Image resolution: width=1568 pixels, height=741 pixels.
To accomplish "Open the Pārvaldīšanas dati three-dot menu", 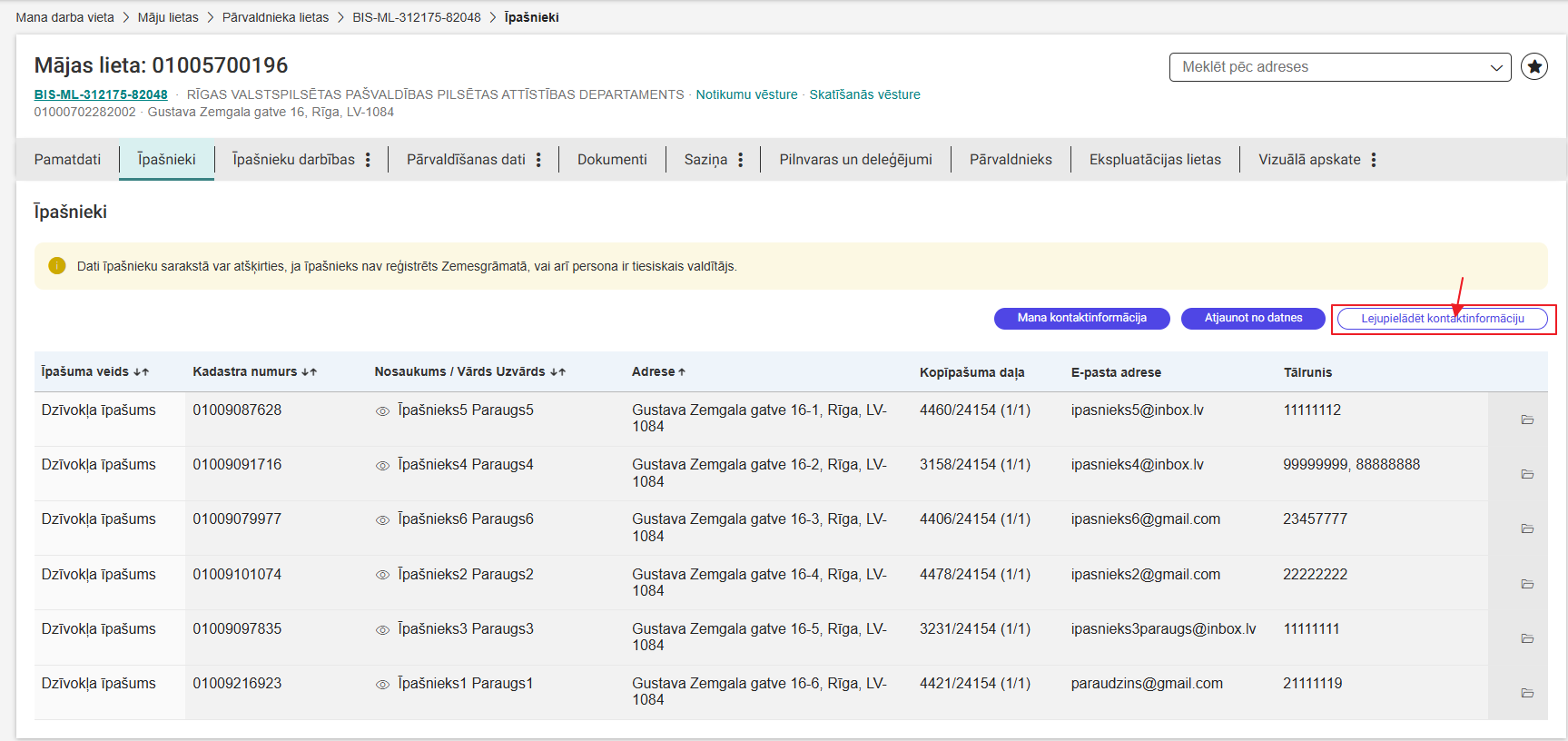I will click(x=538, y=160).
